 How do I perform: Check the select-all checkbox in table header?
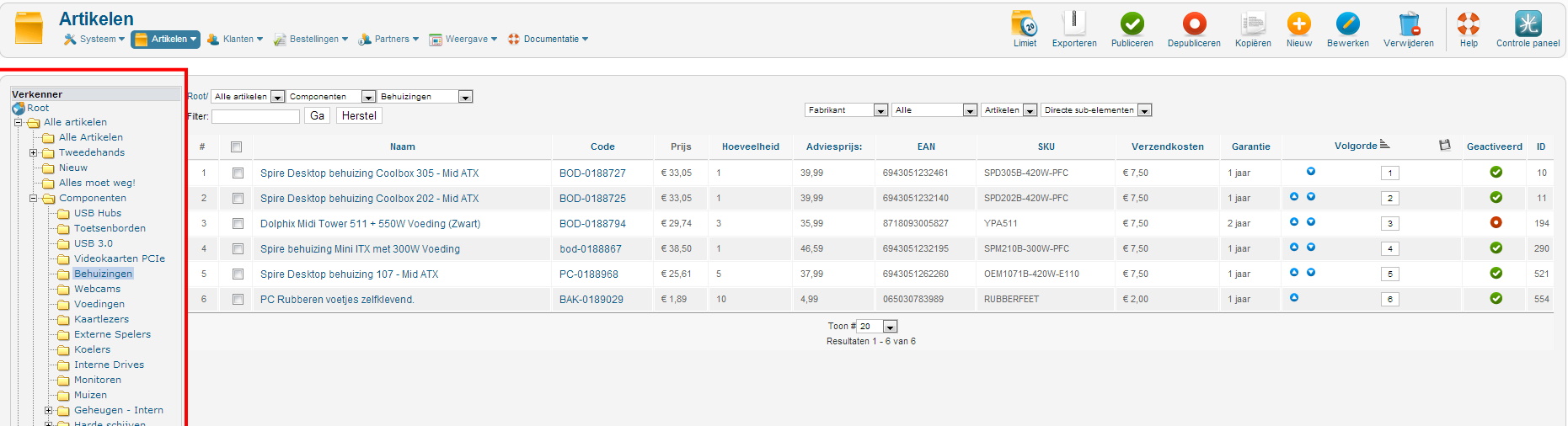[236, 147]
